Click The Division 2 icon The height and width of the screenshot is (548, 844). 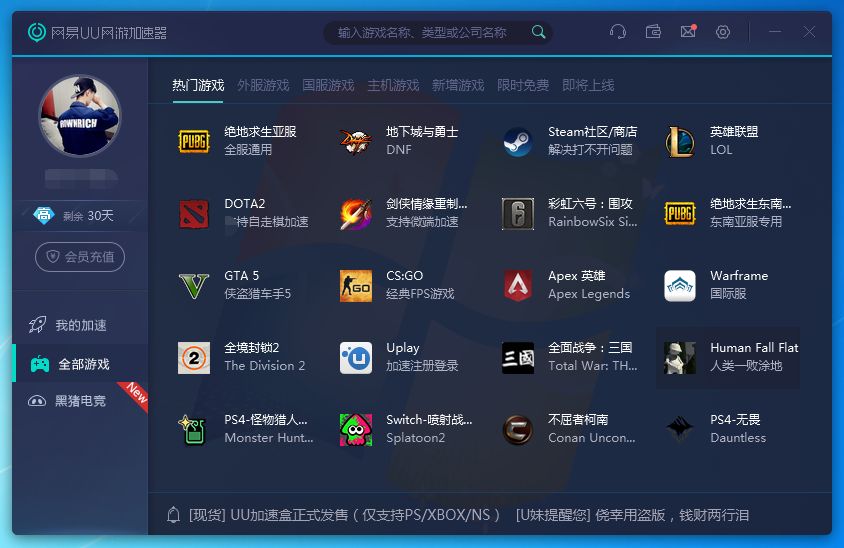click(194, 357)
